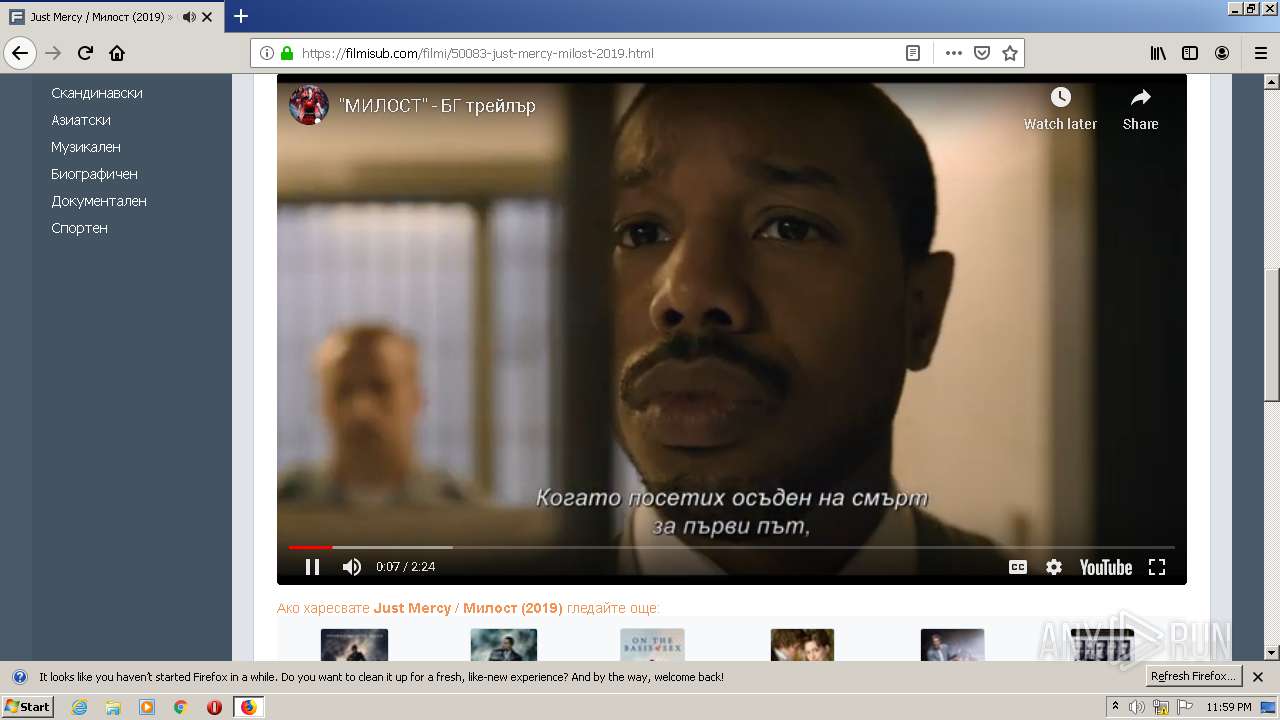View the secure connection padlock
Viewport: 1280px width, 720px height.
pos(287,53)
